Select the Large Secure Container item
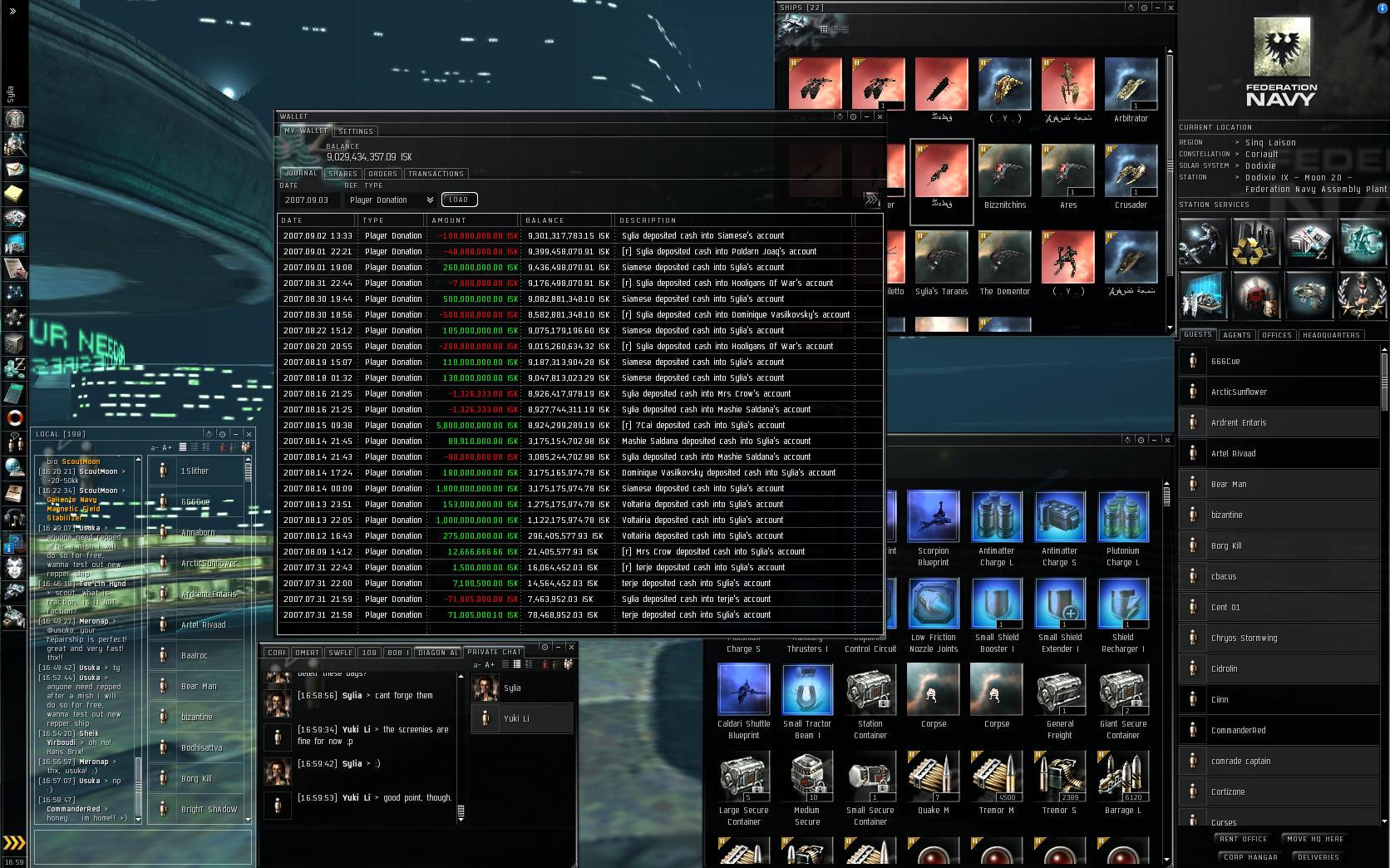1390x868 pixels. (x=744, y=788)
